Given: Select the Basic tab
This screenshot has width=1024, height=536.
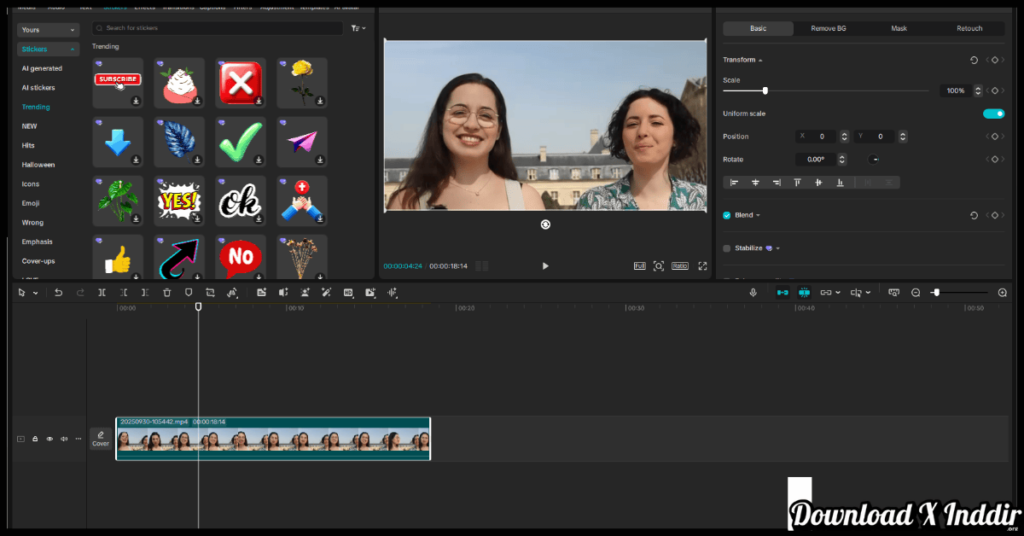Looking at the screenshot, I should click(x=758, y=29).
